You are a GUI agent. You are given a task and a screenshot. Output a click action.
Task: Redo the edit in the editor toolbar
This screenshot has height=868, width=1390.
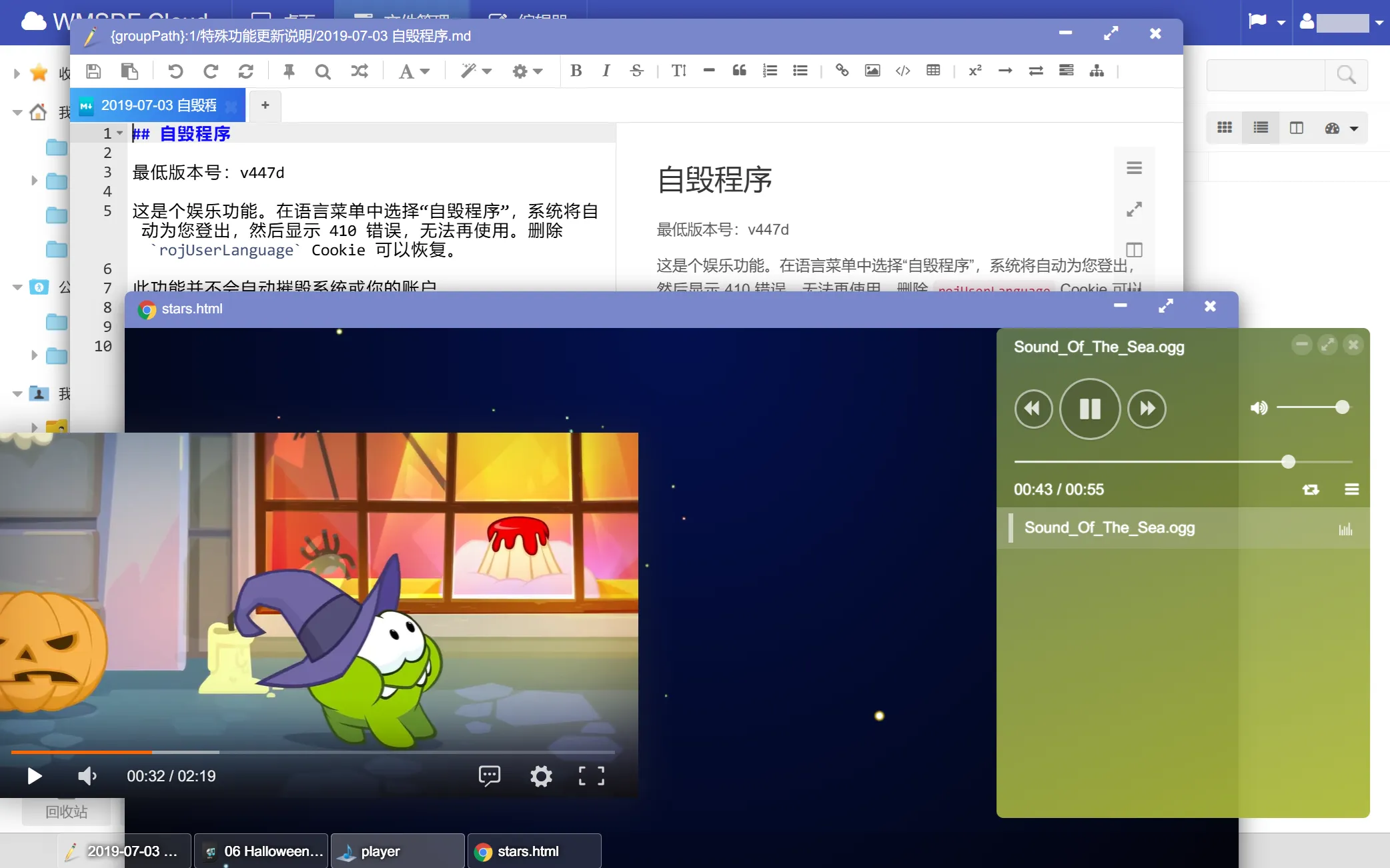click(211, 71)
